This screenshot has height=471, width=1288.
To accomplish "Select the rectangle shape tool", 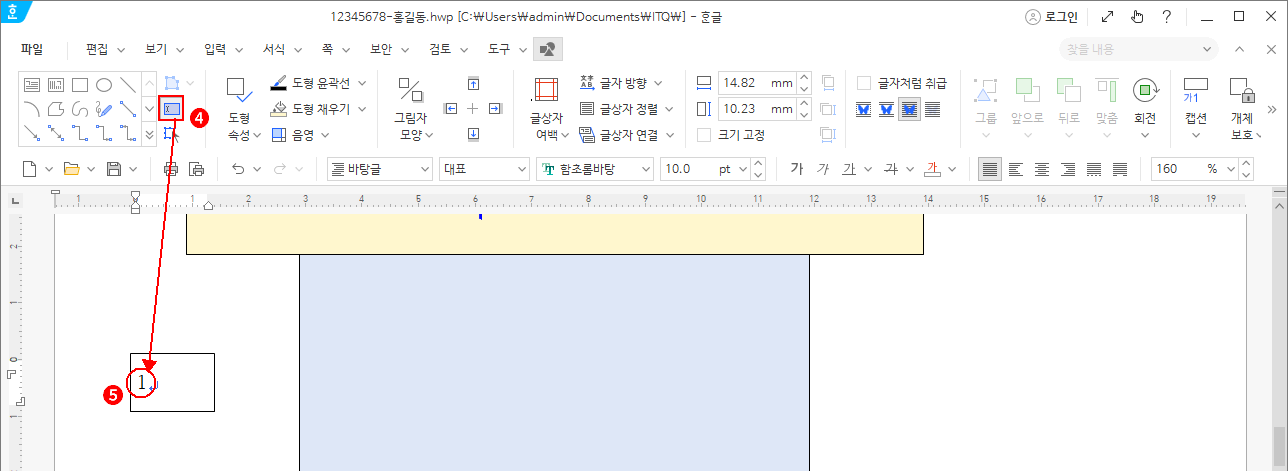I will pos(80,84).
